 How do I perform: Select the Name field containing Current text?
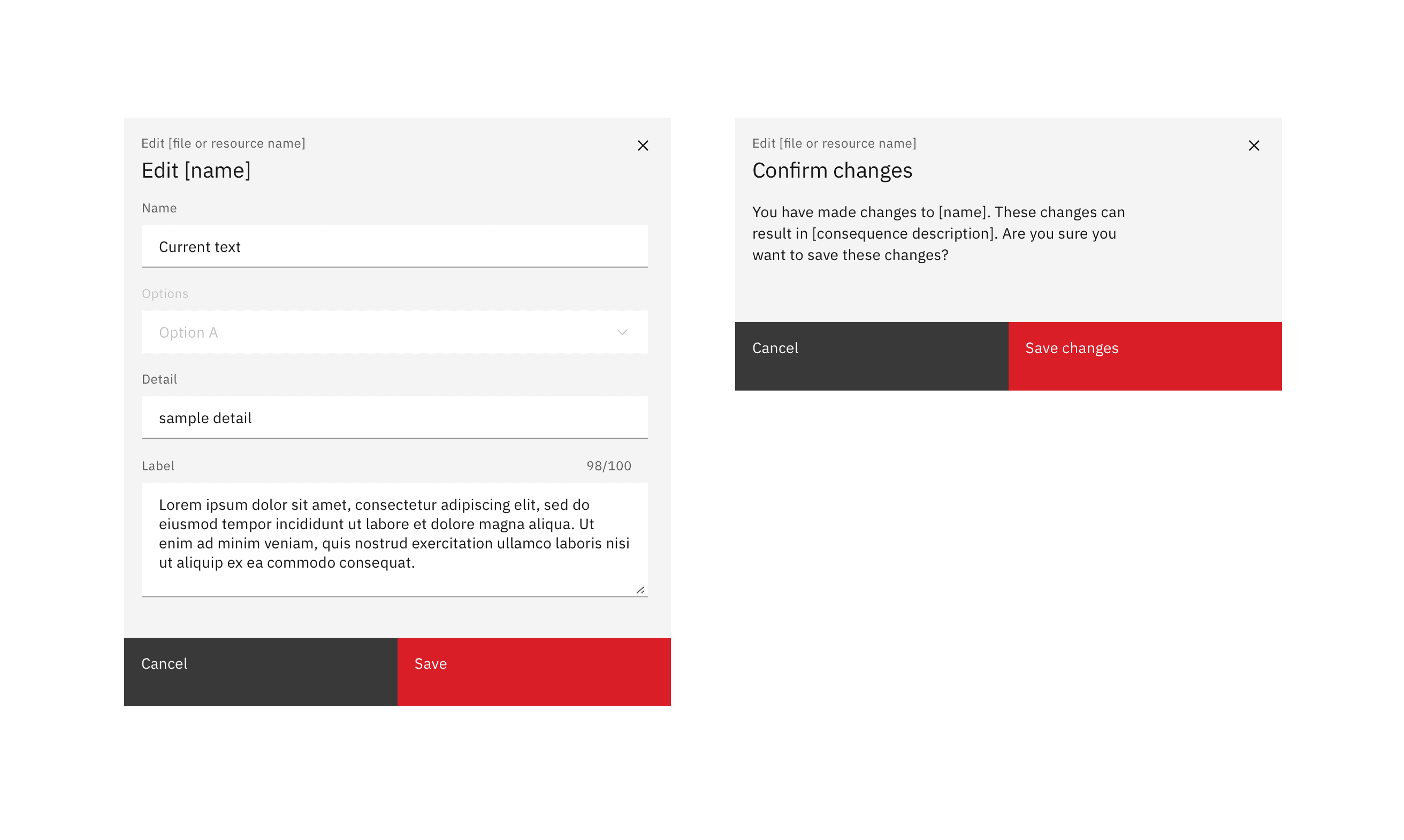tap(394, 246)
